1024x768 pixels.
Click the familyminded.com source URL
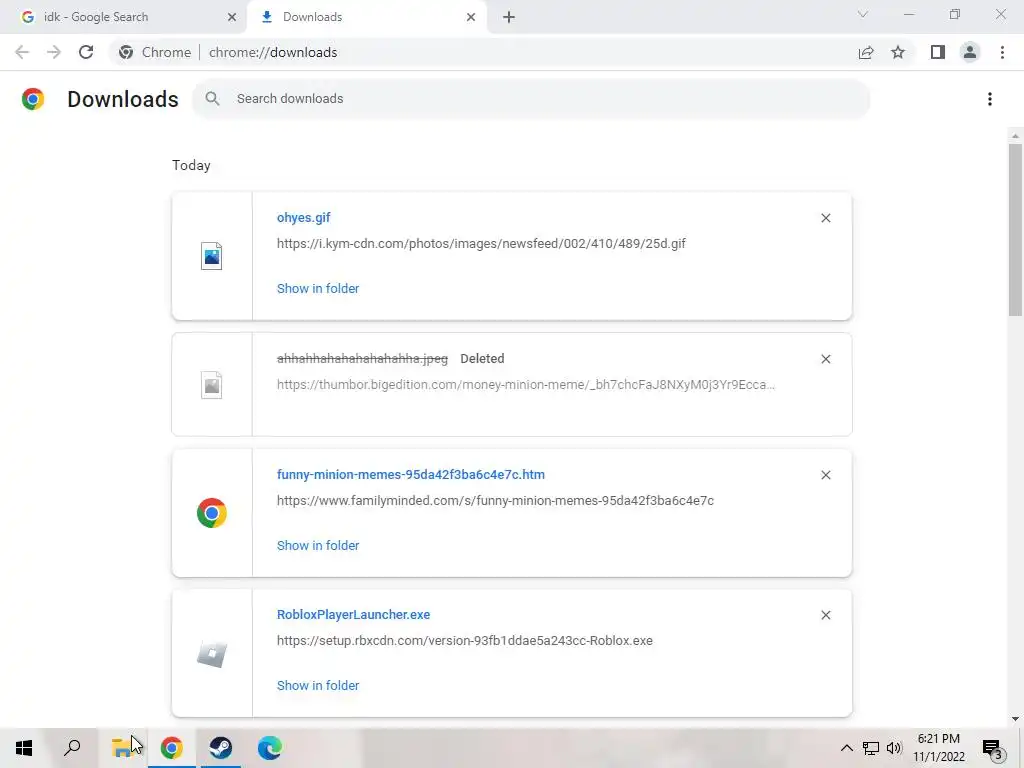coord(495,501)
